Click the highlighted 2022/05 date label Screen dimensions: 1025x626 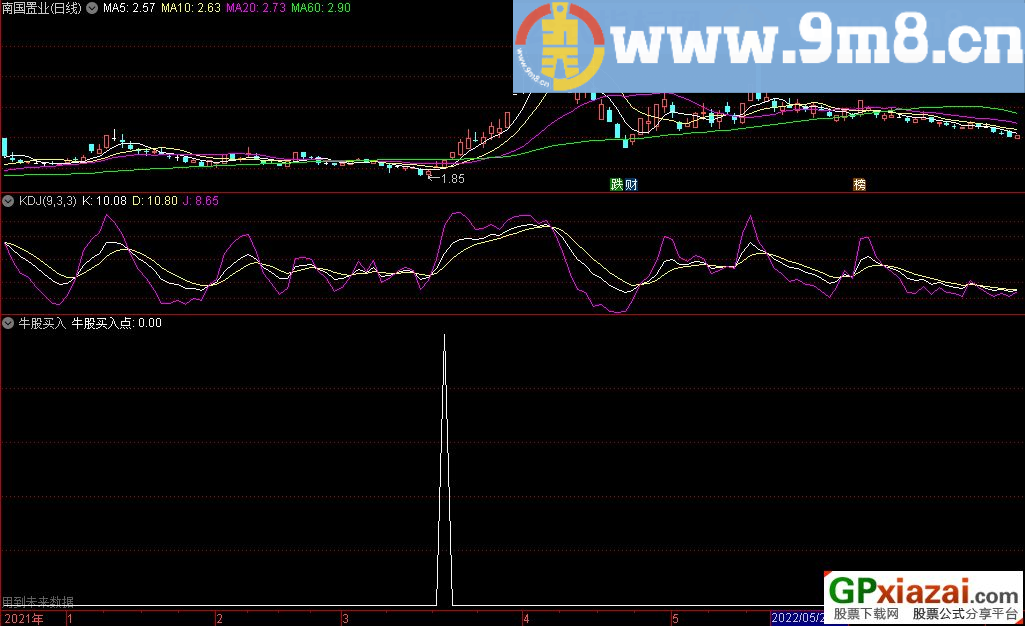click(798, 618)
